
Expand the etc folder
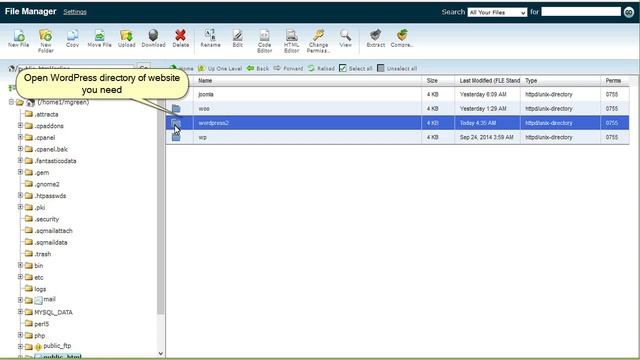[20, 277]
